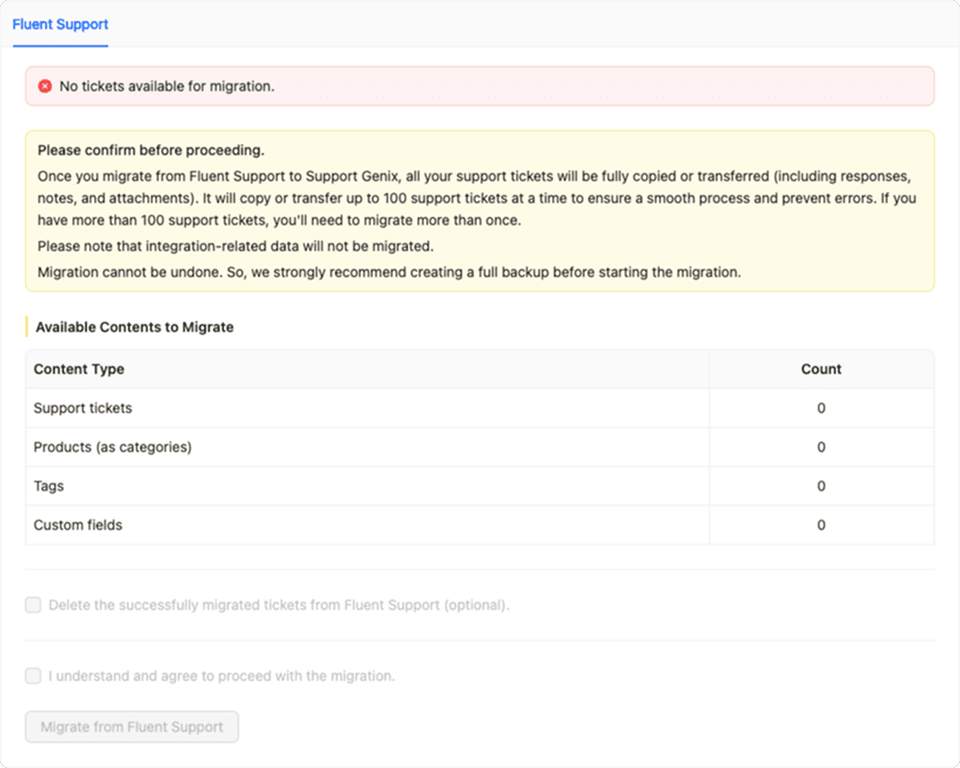
Task: Click the Support tickets count value
Action: pyautogui.click(x=821, y=408)
